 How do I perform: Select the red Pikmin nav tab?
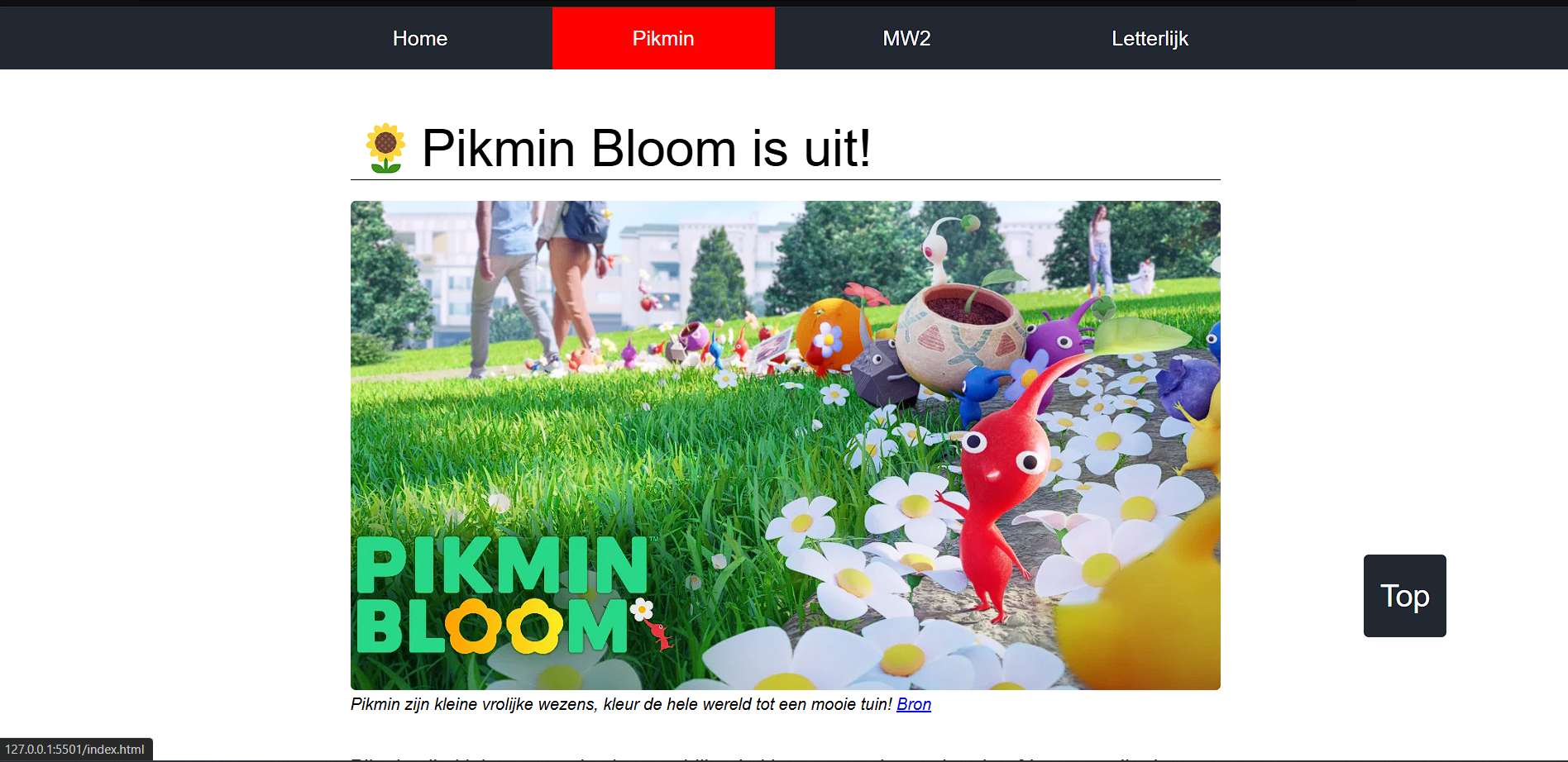click(663, 39)
